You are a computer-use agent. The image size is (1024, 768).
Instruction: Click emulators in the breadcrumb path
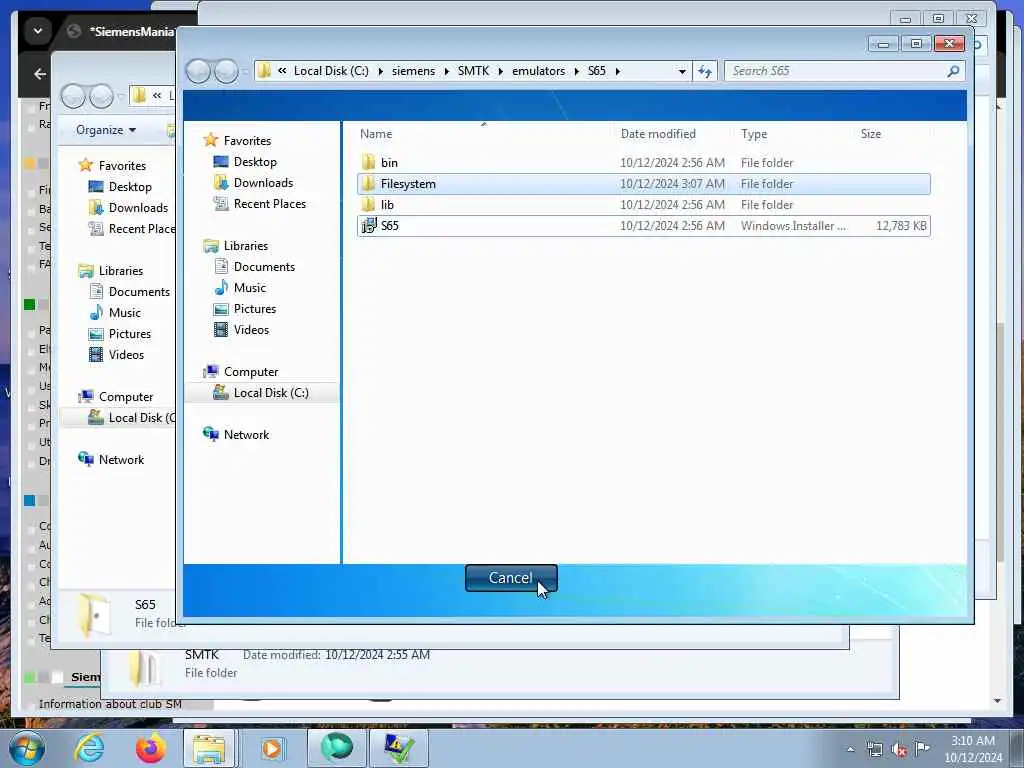(x=538, y=71)
